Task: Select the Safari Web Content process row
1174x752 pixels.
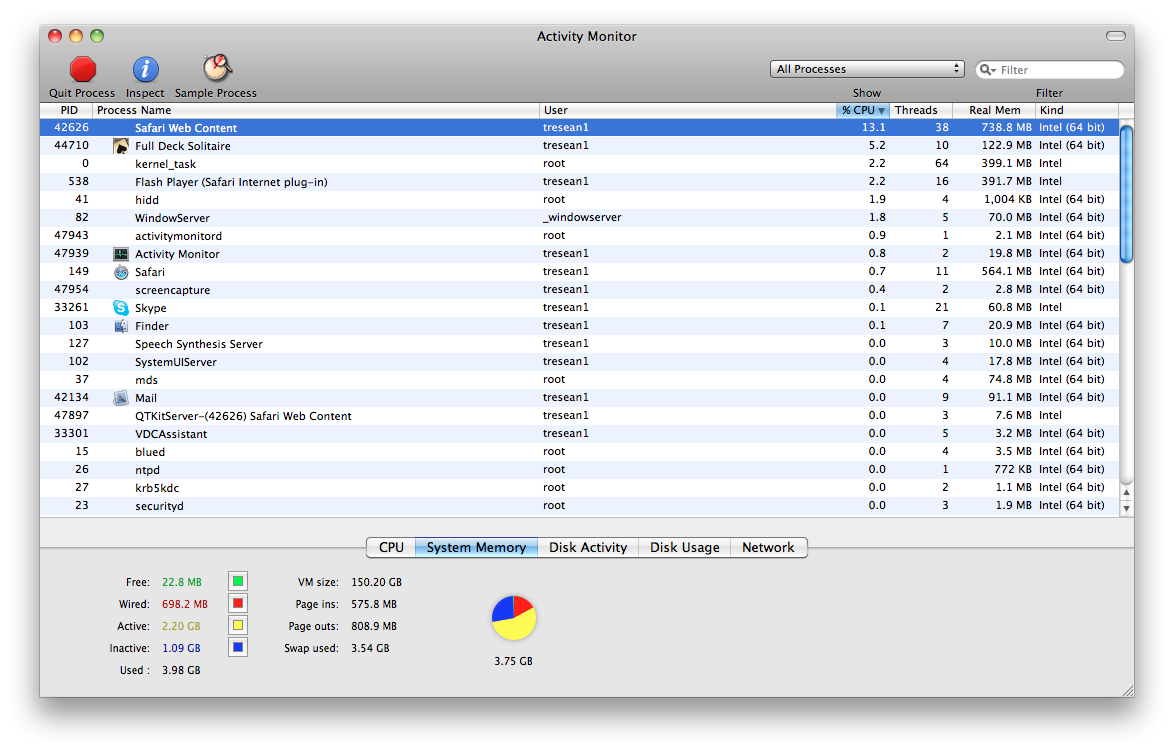Action: 579,127
